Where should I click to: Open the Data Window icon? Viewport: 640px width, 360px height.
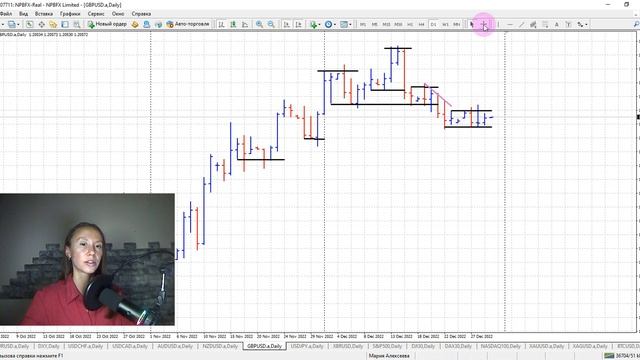point(42,24)
